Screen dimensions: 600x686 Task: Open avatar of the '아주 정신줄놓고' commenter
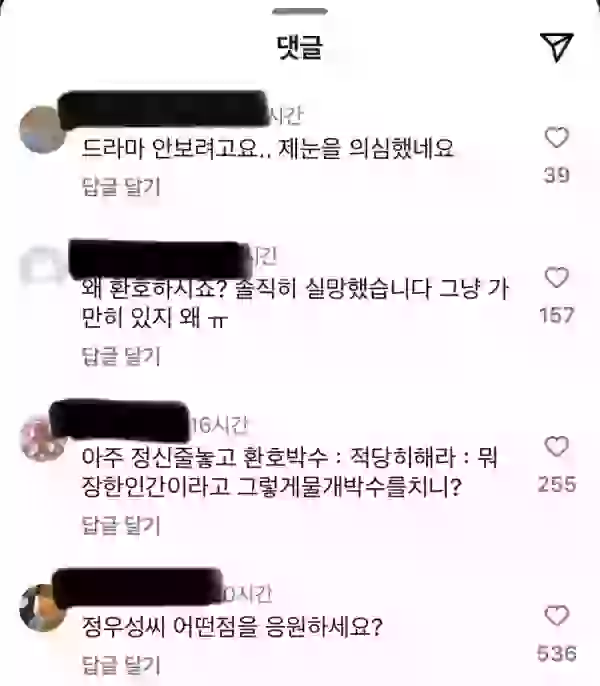[x=42, y=438]
